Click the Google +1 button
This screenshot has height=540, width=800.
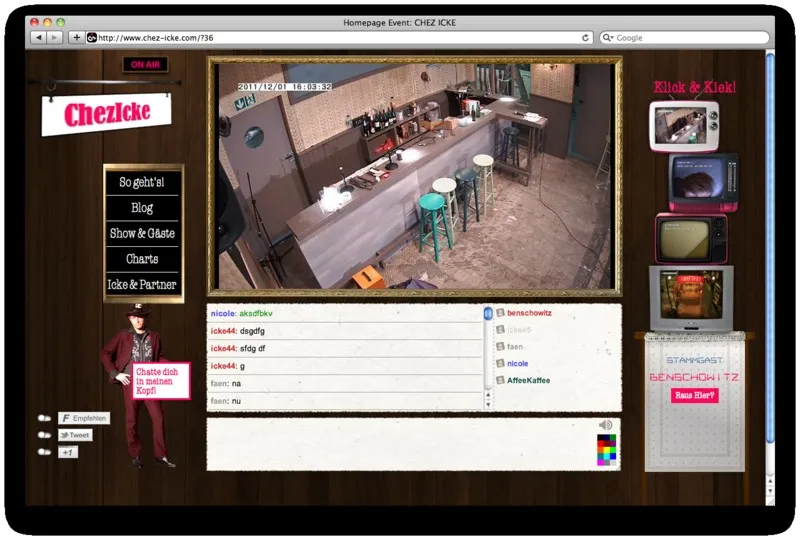pyautogui.click(x=68, y=452)
